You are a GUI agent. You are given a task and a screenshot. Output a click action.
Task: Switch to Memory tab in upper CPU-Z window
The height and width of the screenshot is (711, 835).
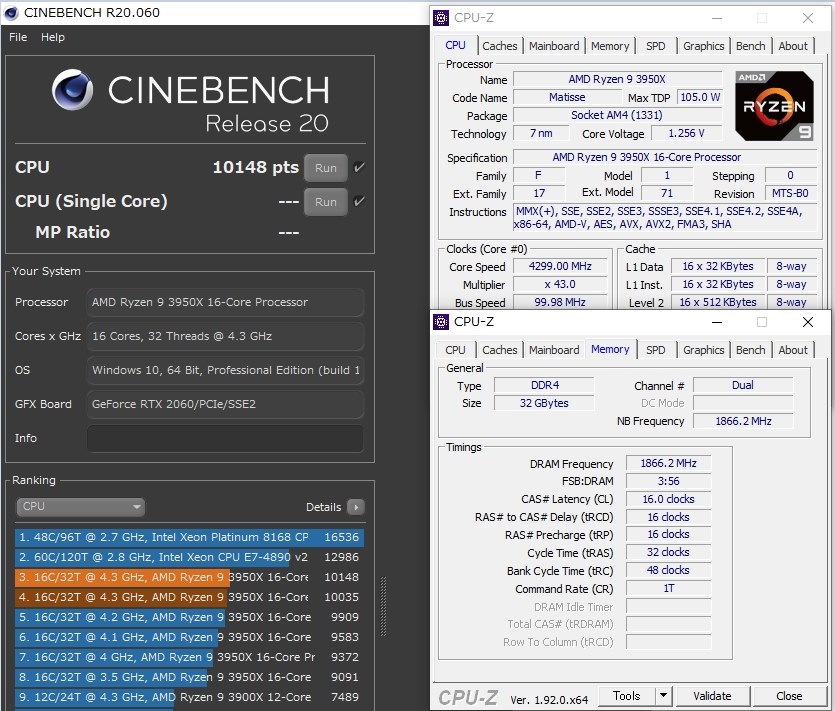(610, 46)
